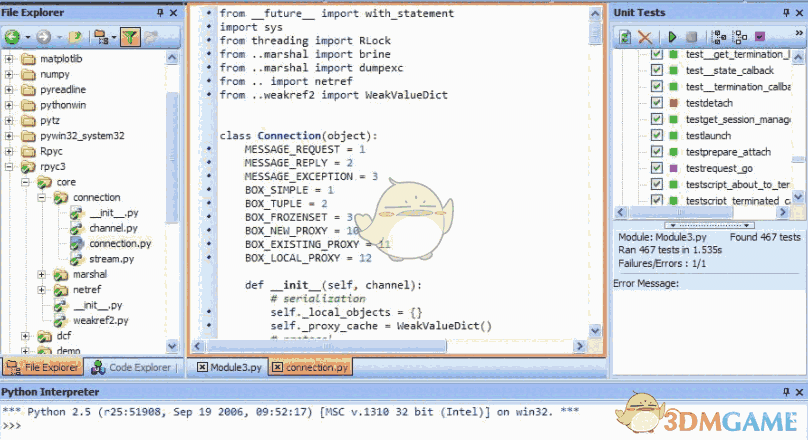Refresh the unit tests list
This screenshot has height=440, width=808.
(x=625, y=37)
